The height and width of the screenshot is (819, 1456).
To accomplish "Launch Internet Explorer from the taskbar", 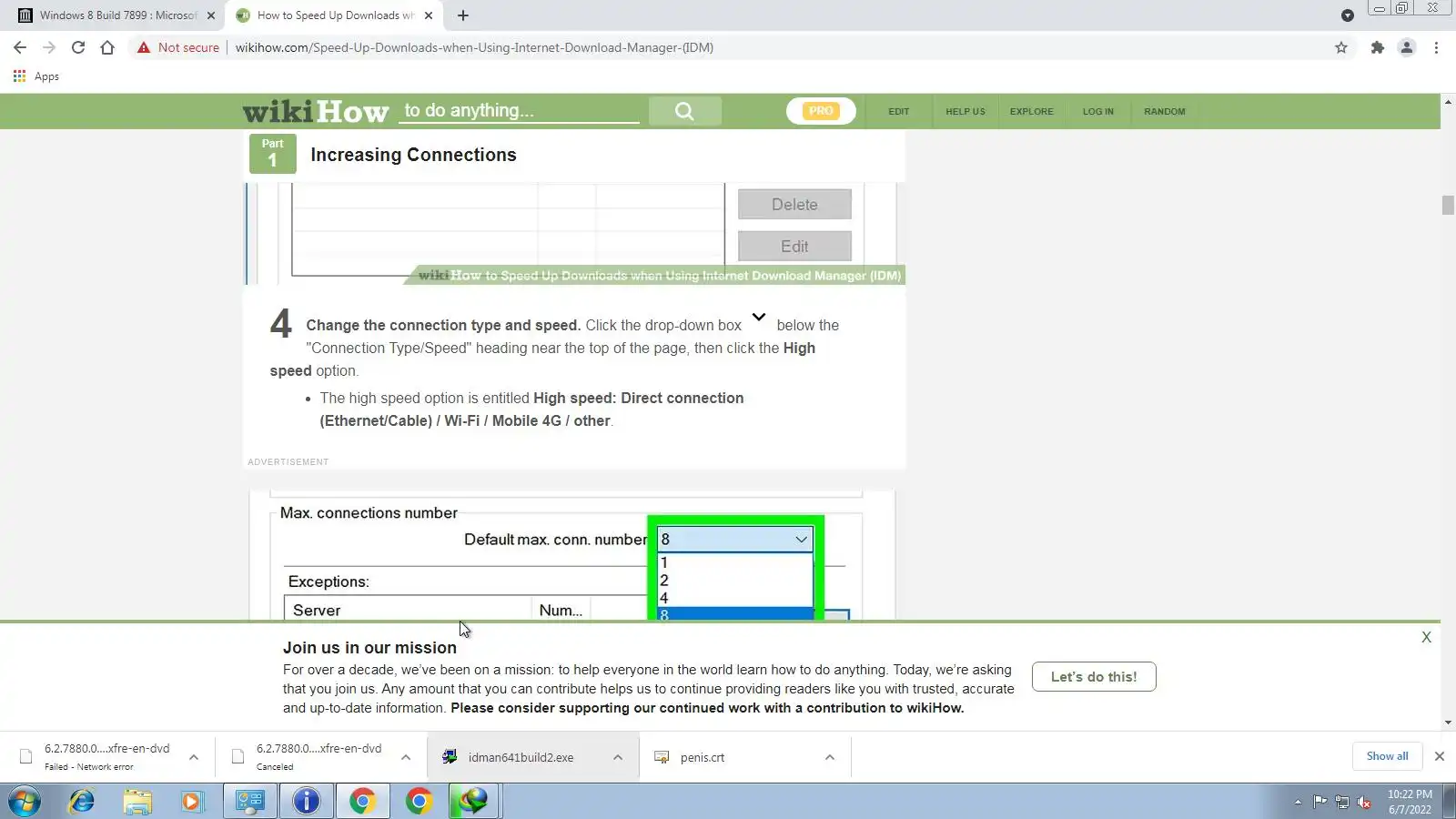I will pyautogui.click(x=82, y=802).
